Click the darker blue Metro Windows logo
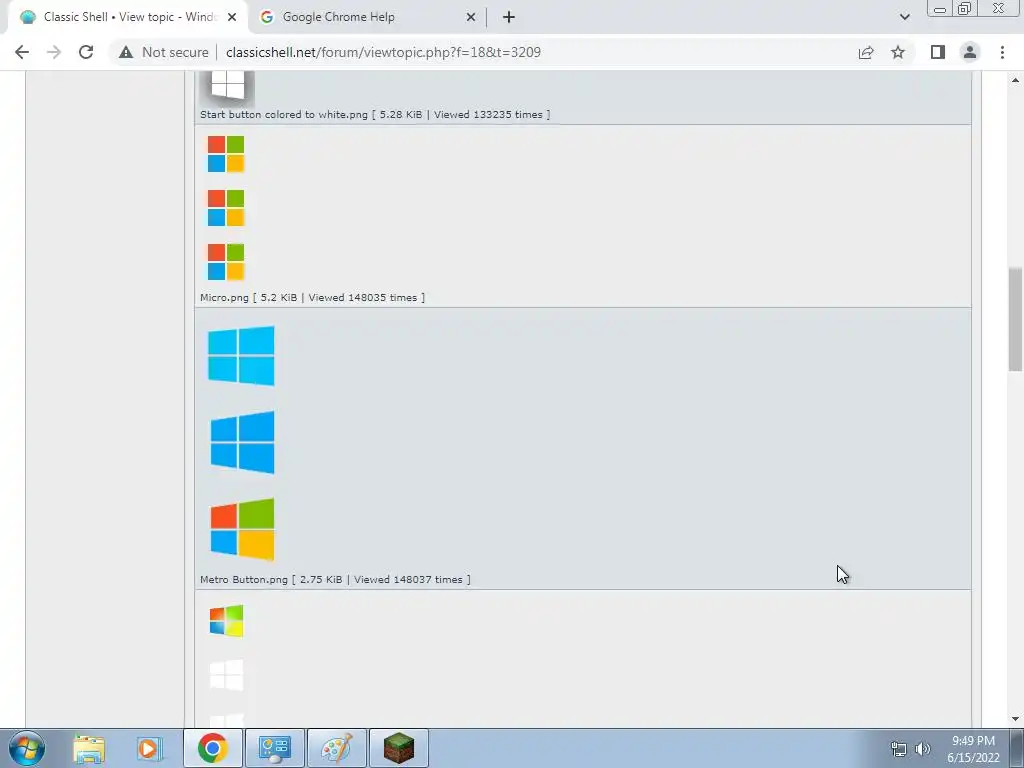The image size is (1024, 768). click(x=242, y=442)
